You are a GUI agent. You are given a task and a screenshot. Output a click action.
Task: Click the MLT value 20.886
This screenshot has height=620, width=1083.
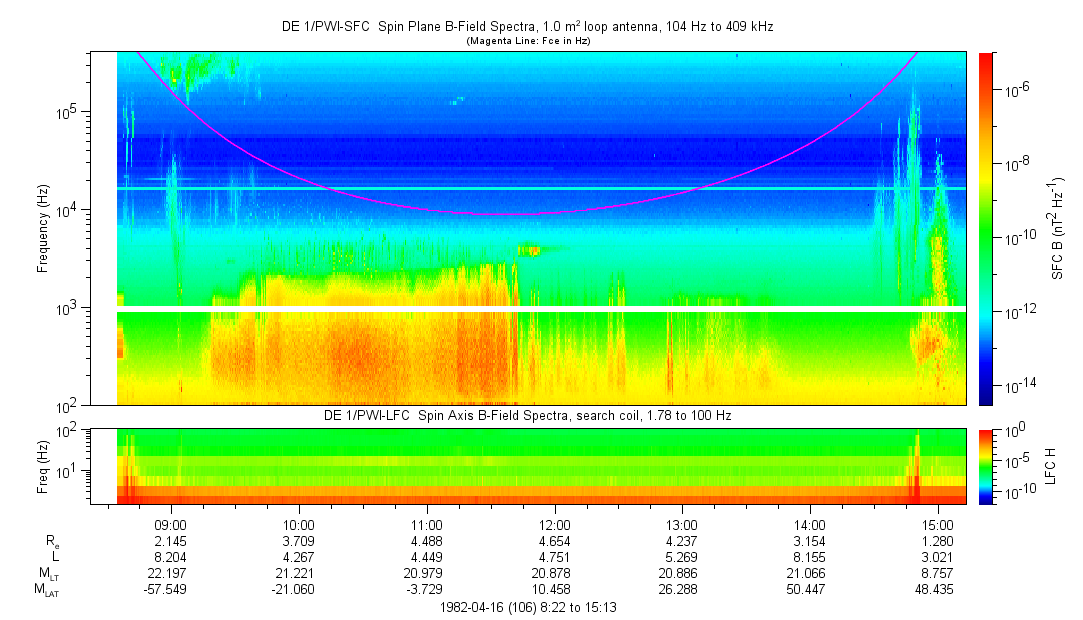[x=682, y=573]
